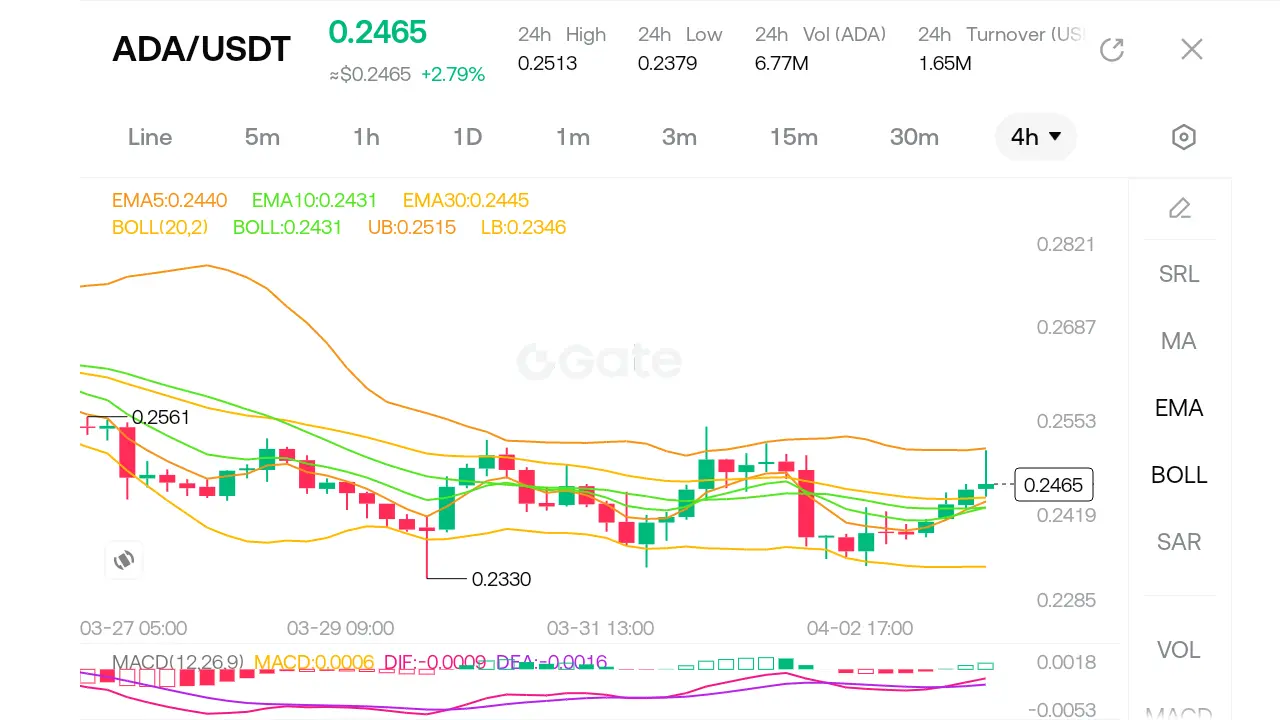Select the 1h timeframe
This screenshot has width=1280, height=720.
pos(366,137)
